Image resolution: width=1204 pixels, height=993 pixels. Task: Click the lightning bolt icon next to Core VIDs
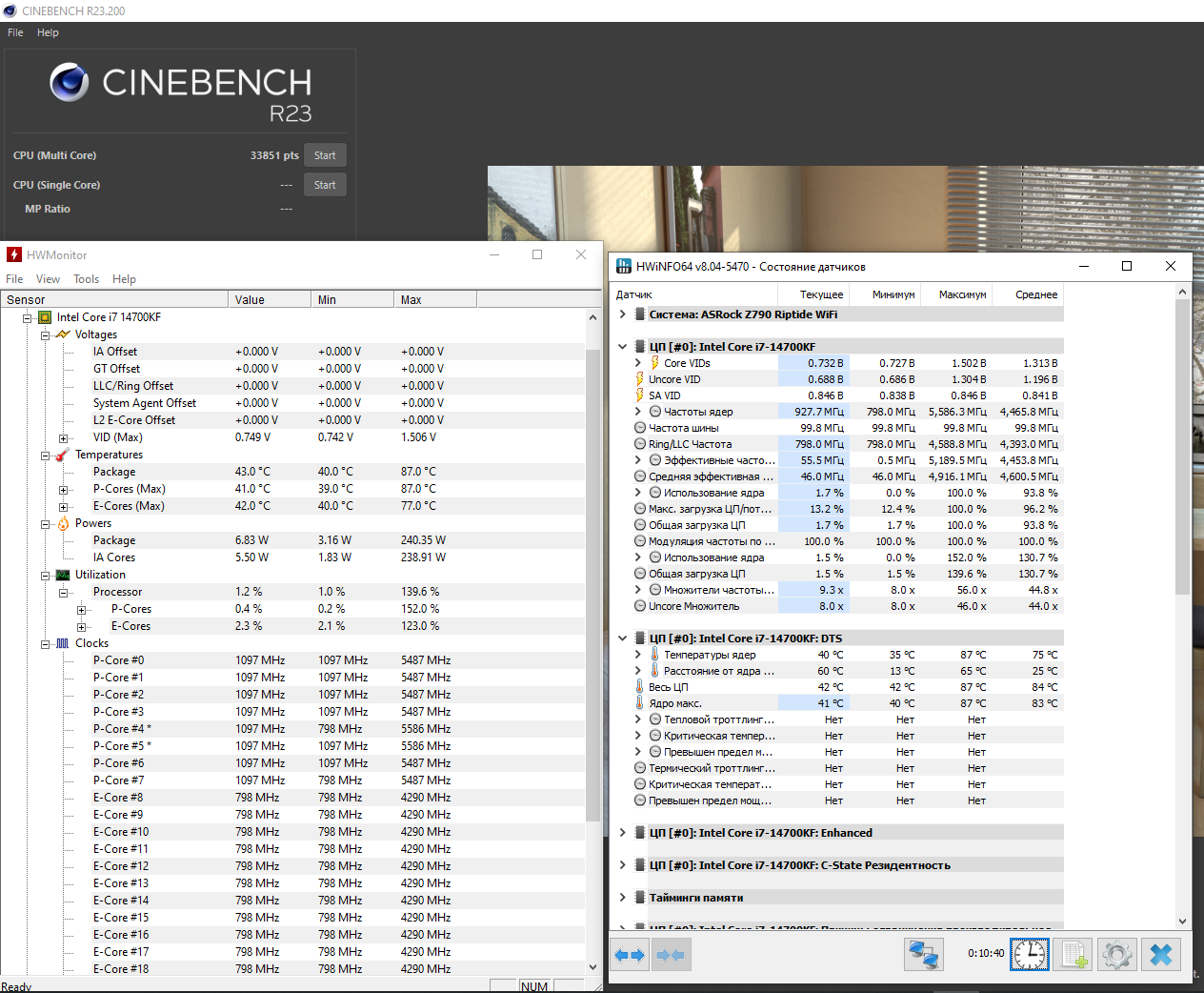[x=654, y=363]
